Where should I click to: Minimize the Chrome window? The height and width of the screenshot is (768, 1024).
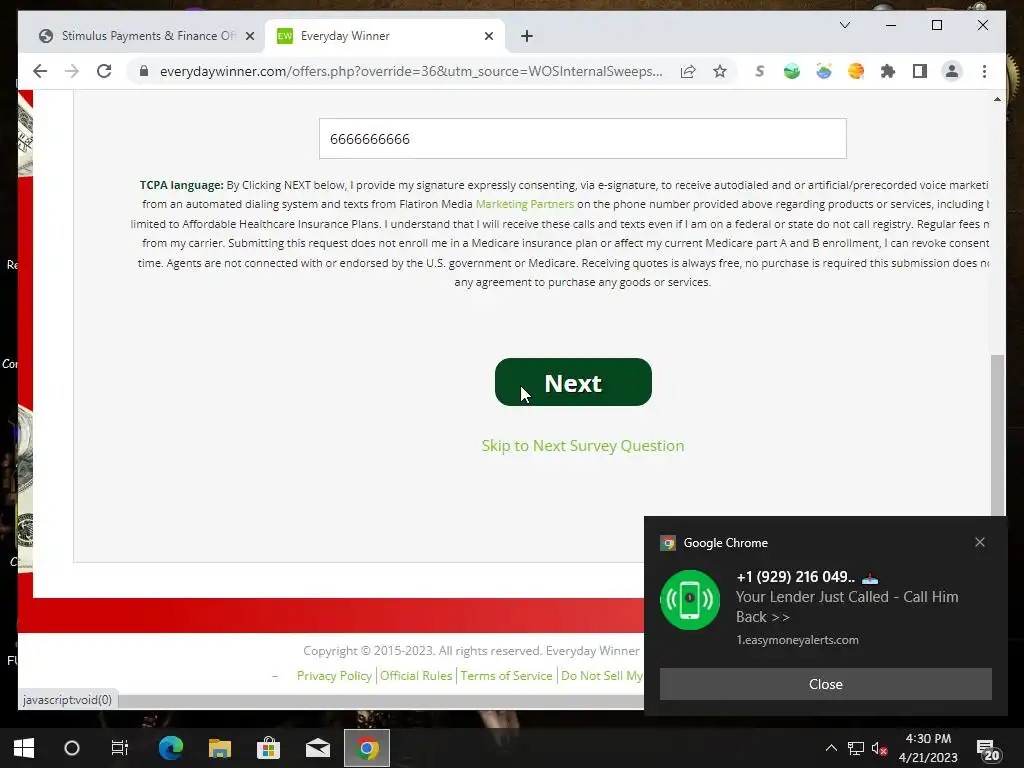click(891, 25)
